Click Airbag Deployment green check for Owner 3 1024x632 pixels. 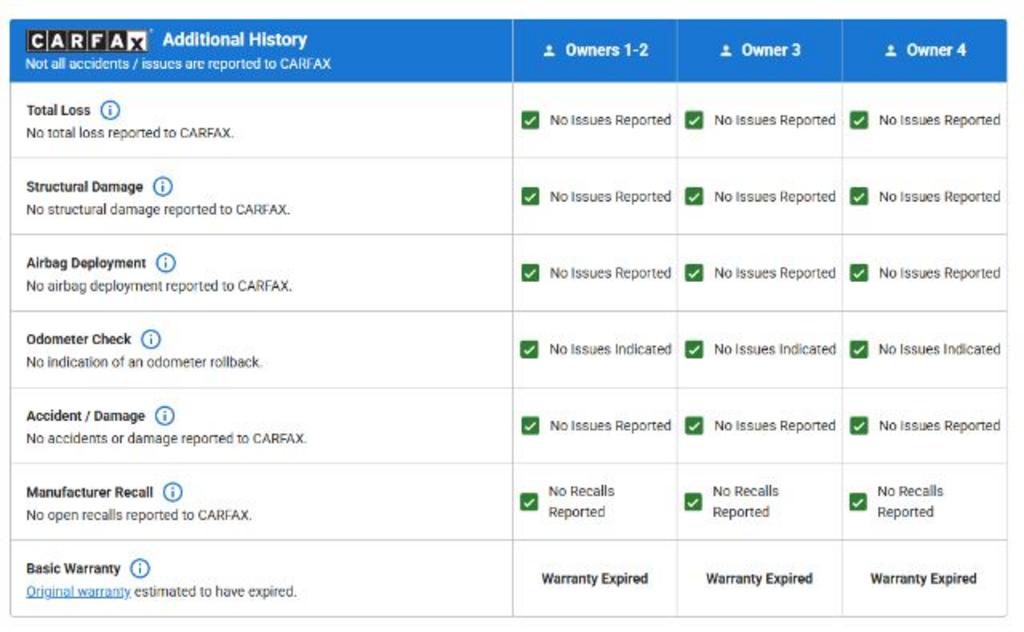tap(694, 273)
